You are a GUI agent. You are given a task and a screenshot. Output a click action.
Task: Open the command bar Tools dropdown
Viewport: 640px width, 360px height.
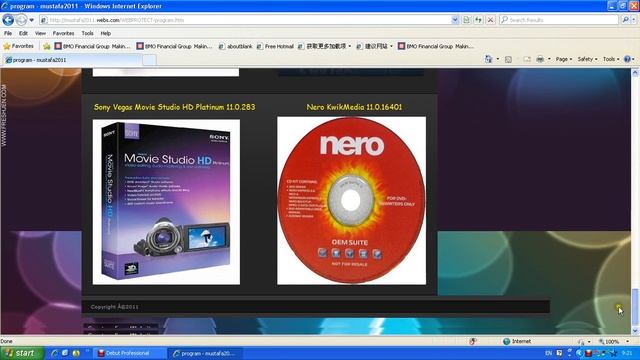coord(611,59)
